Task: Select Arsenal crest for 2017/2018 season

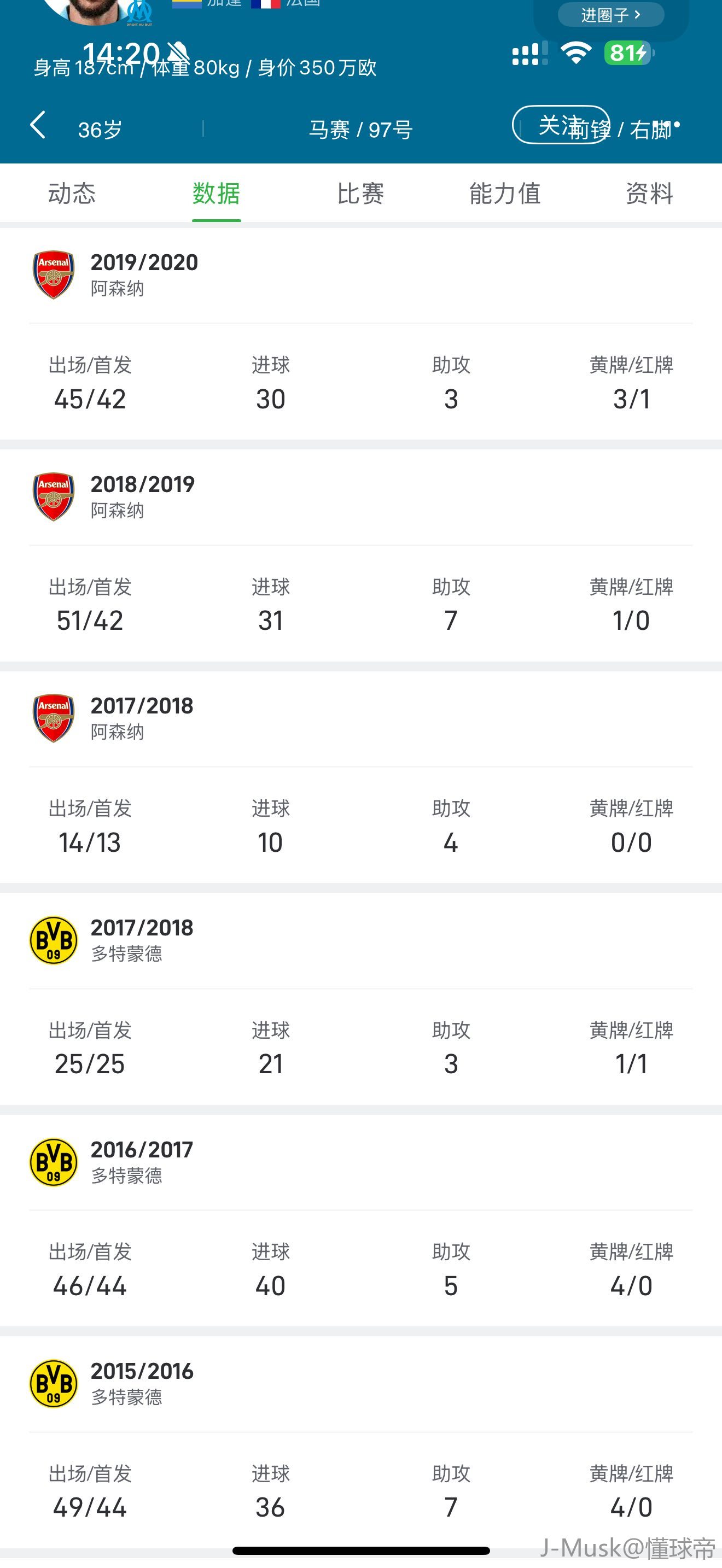Action: (54, 718)
